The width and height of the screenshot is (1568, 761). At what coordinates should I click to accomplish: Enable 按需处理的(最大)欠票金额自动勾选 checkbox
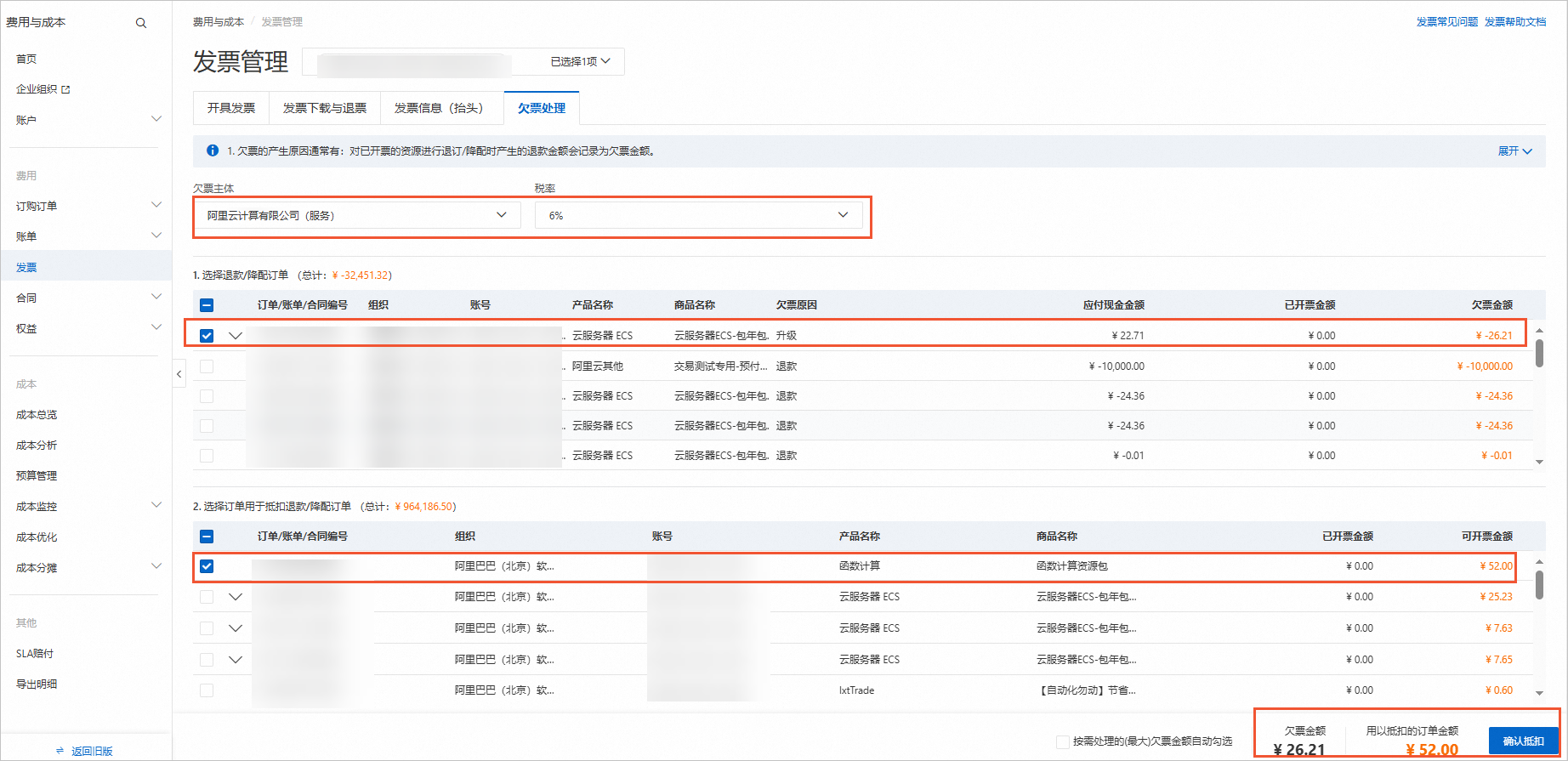pos(1063,741)
